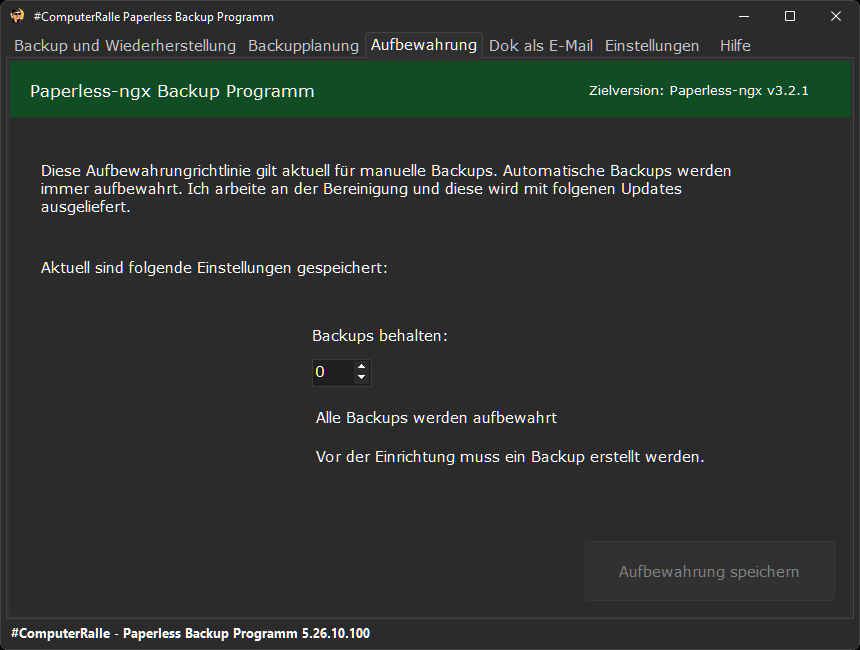Open the Backup und Wiederherstellung tab
This screenshot has width=860, height=650.
tap(125, 46)
